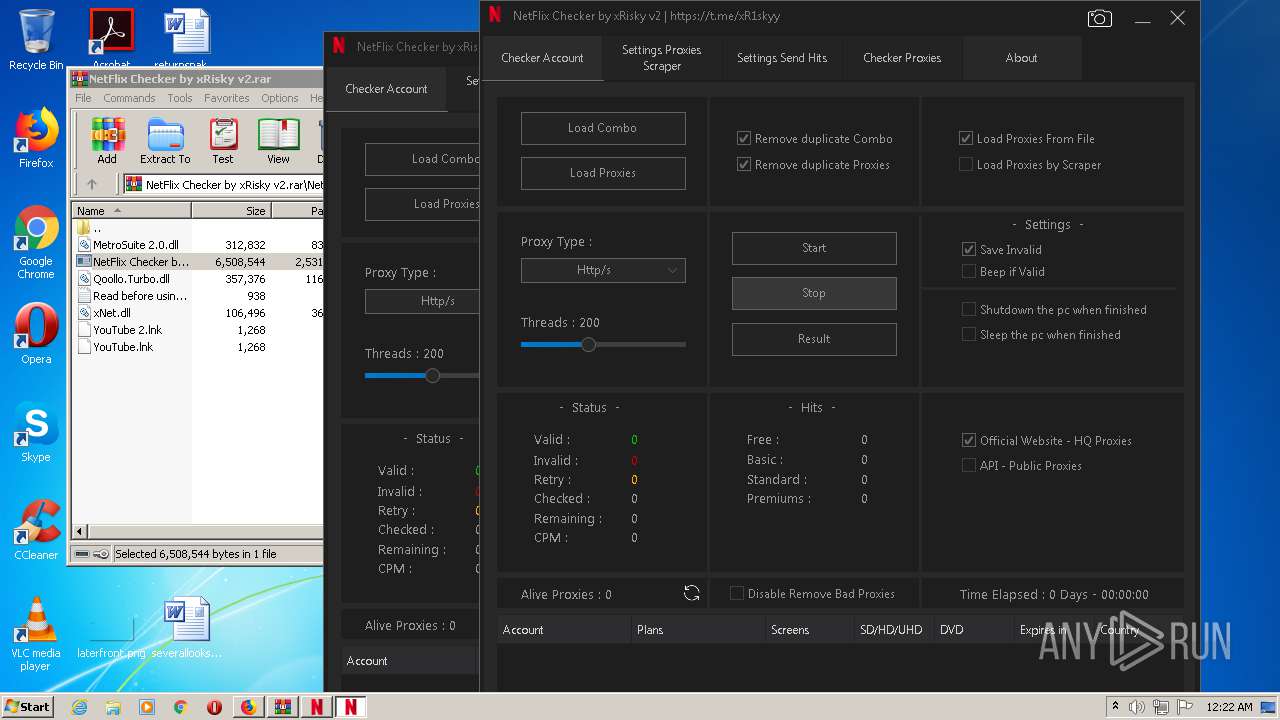
Task: Enable Shutdown the pc when finished
Action: [969, 309]
